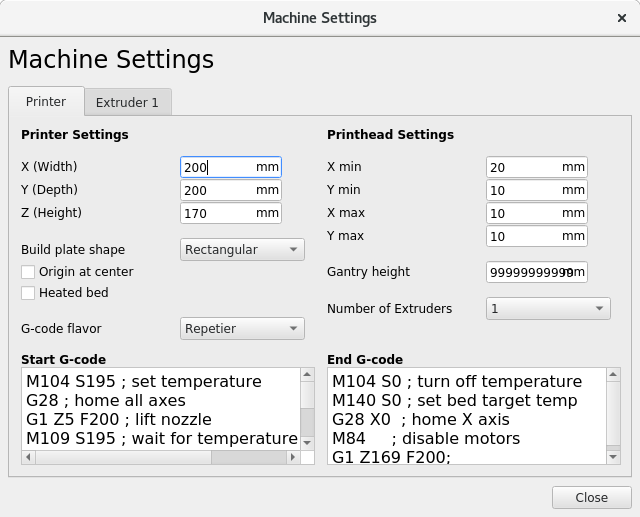Click the 'M104 S0 ; turn off temperature' line

[457, 382]
